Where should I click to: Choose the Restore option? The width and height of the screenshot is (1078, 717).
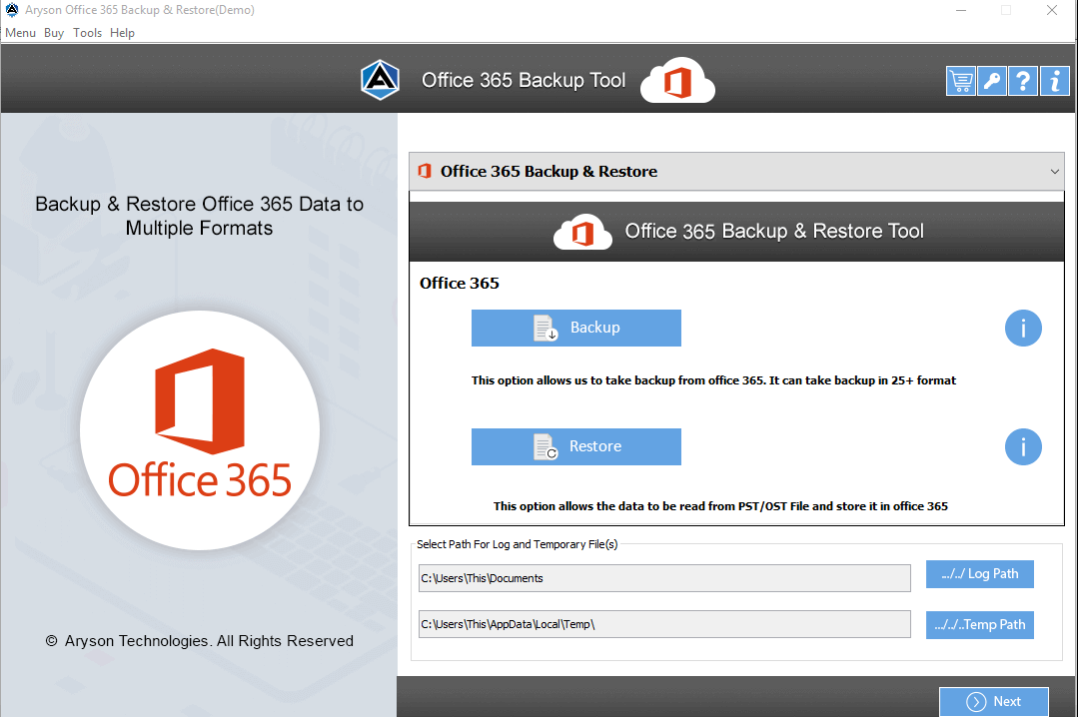[x=576, y=447]
